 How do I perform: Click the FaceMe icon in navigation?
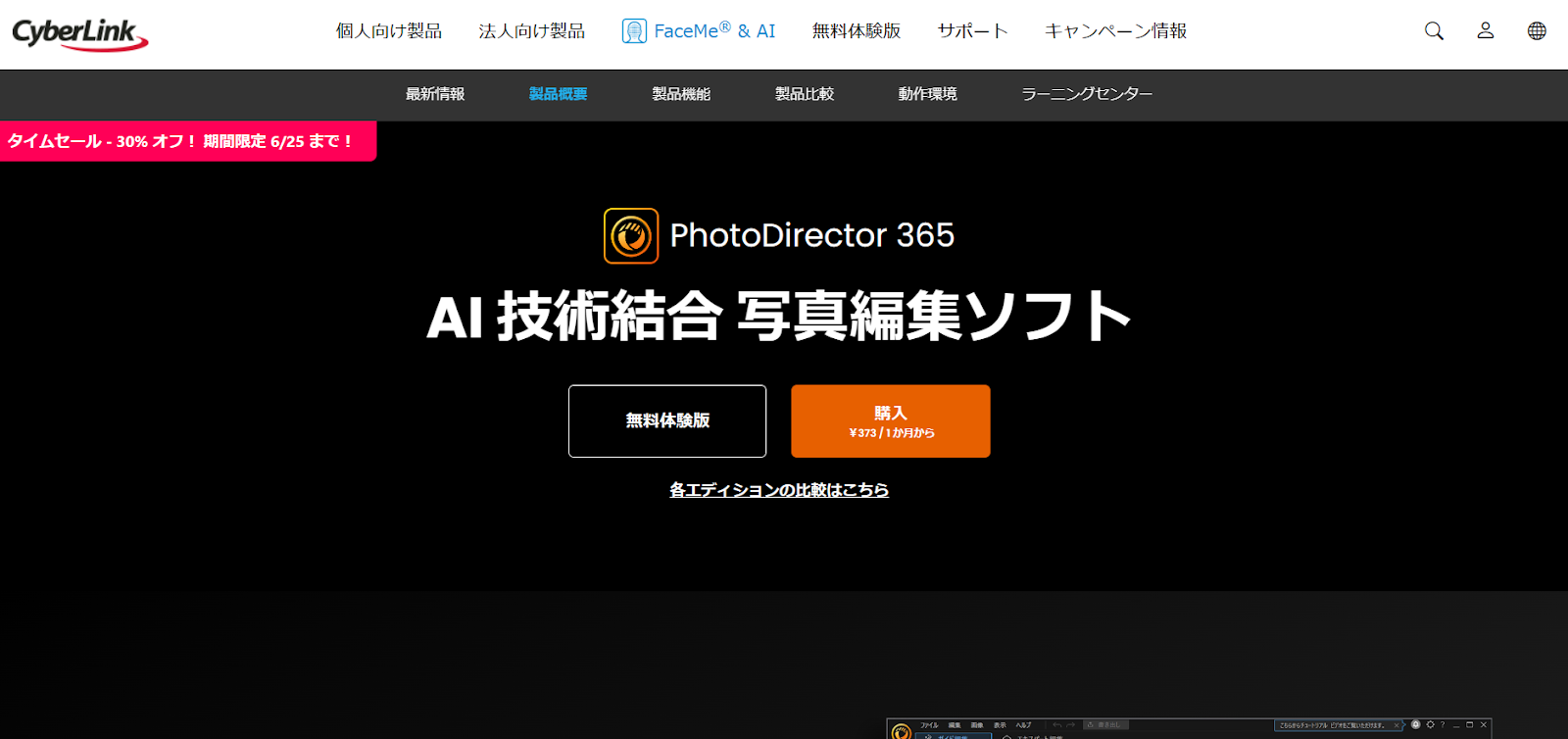[x=634, y=31]
